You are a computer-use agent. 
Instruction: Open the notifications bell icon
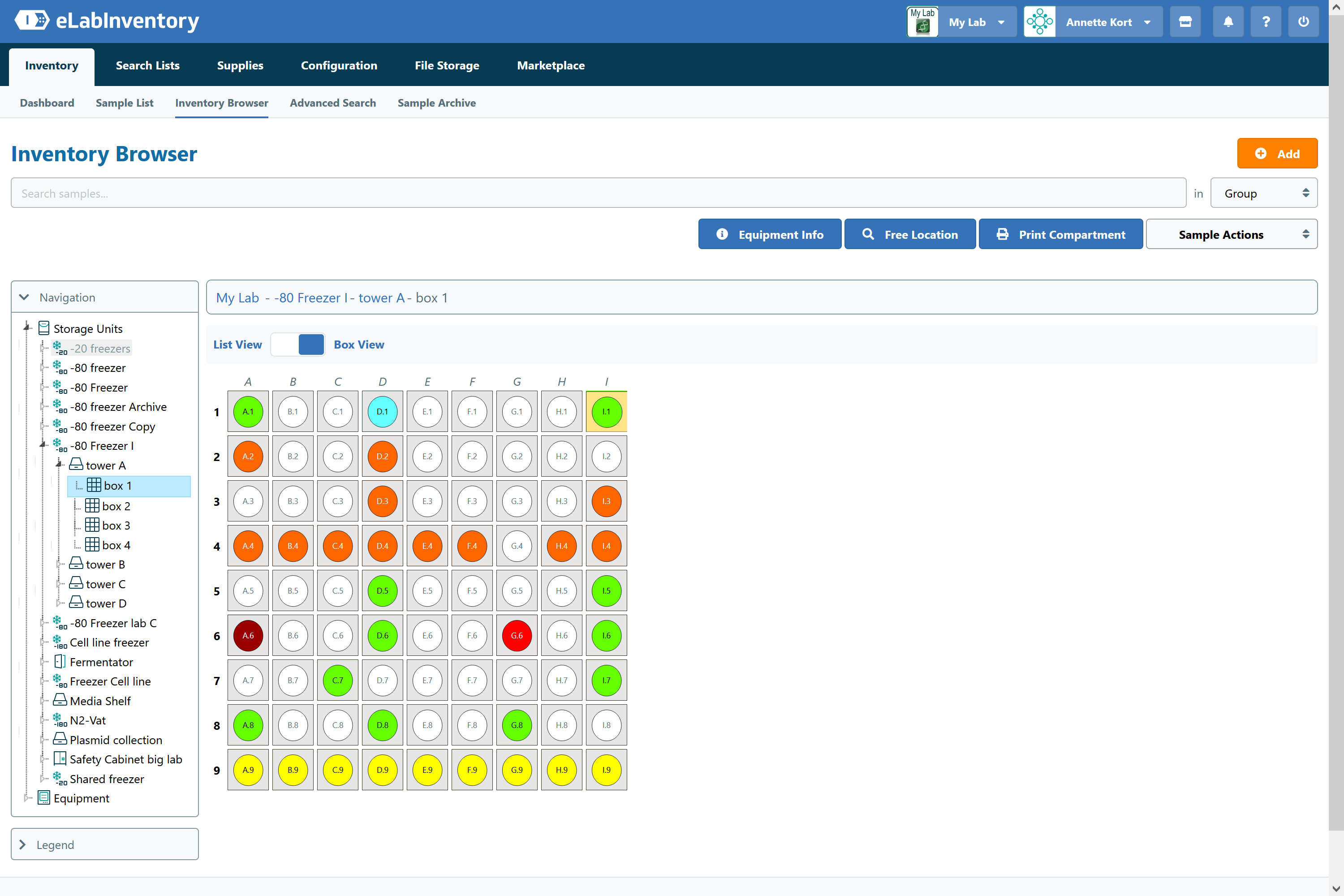pyautogui.click(x=1228, y=22)
